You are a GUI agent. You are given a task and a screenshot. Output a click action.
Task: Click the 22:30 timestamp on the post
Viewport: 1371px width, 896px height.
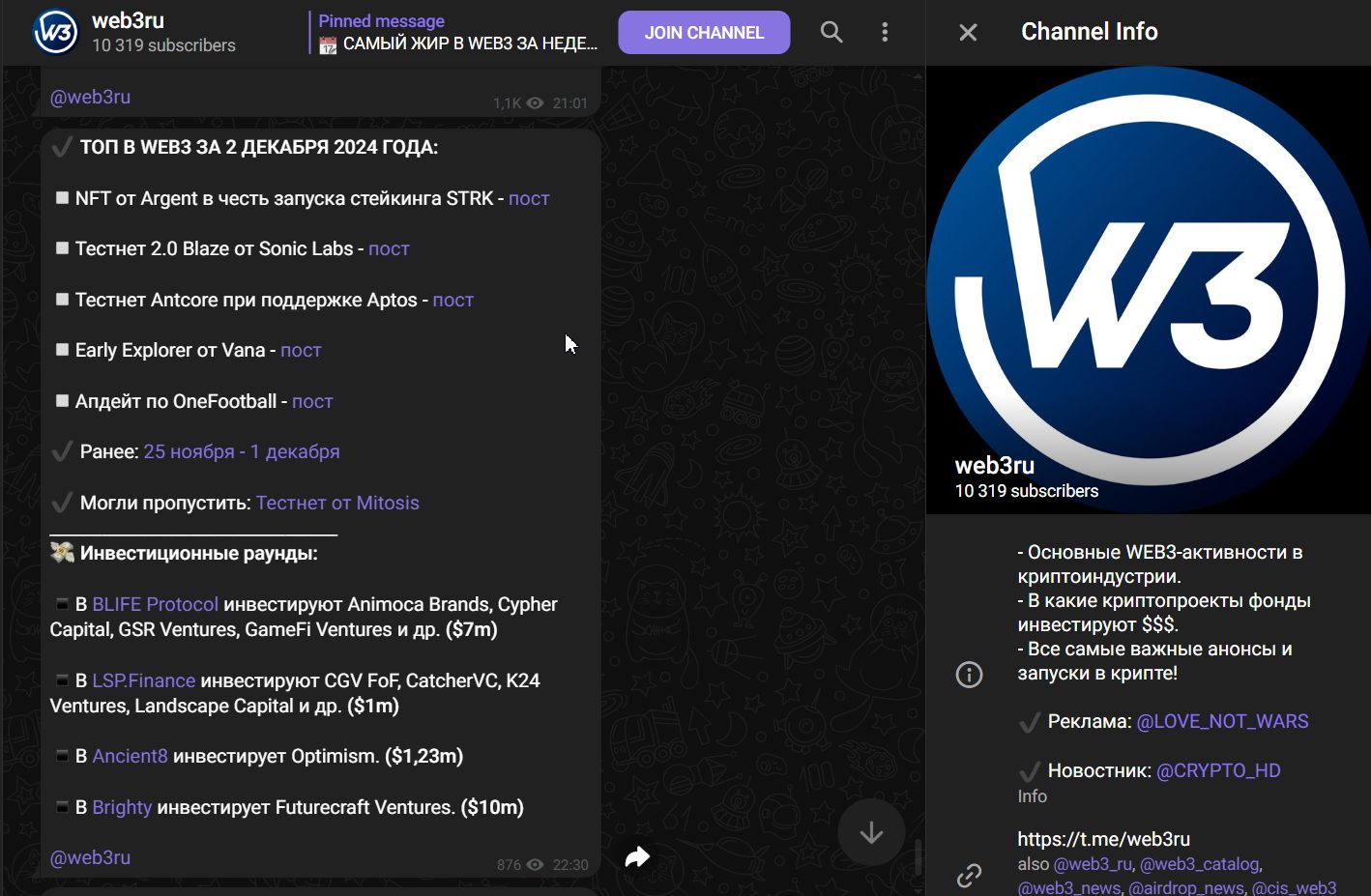570,865
